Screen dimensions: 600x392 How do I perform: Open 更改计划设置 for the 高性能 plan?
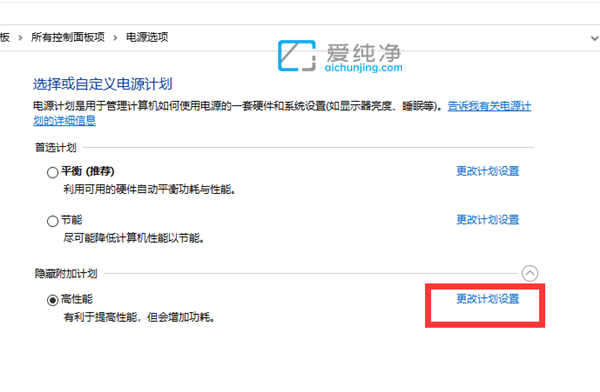(488, 299)
